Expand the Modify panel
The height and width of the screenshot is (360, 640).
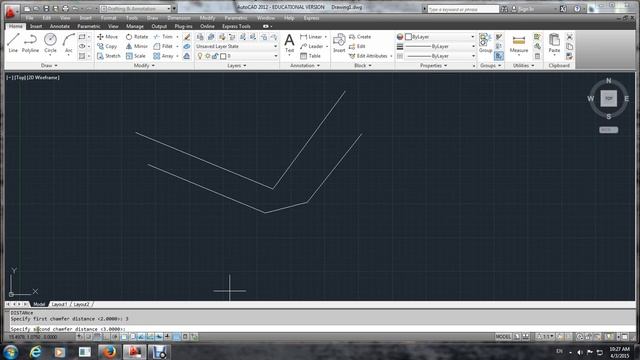pos(144,65)
